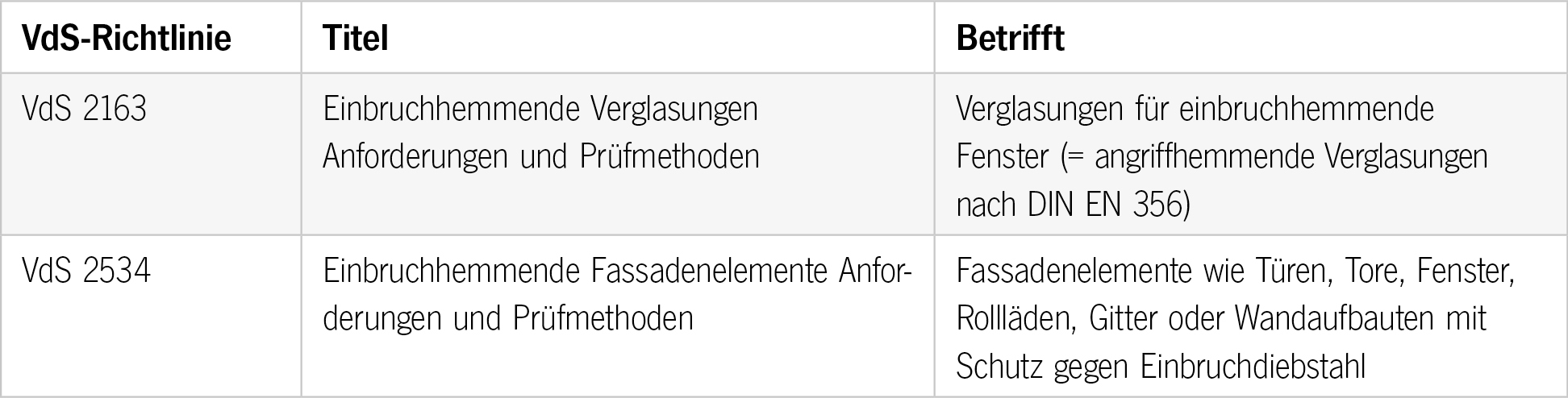
Task: Click the word Fenster before the parenthesis
Action: click(1000, 156)
